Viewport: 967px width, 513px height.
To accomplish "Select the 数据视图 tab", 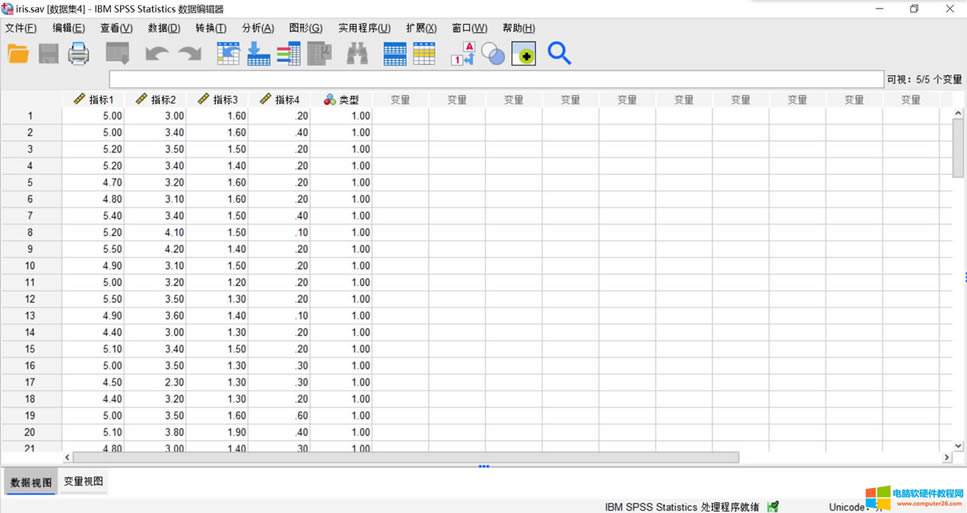I will pos(30,482).
